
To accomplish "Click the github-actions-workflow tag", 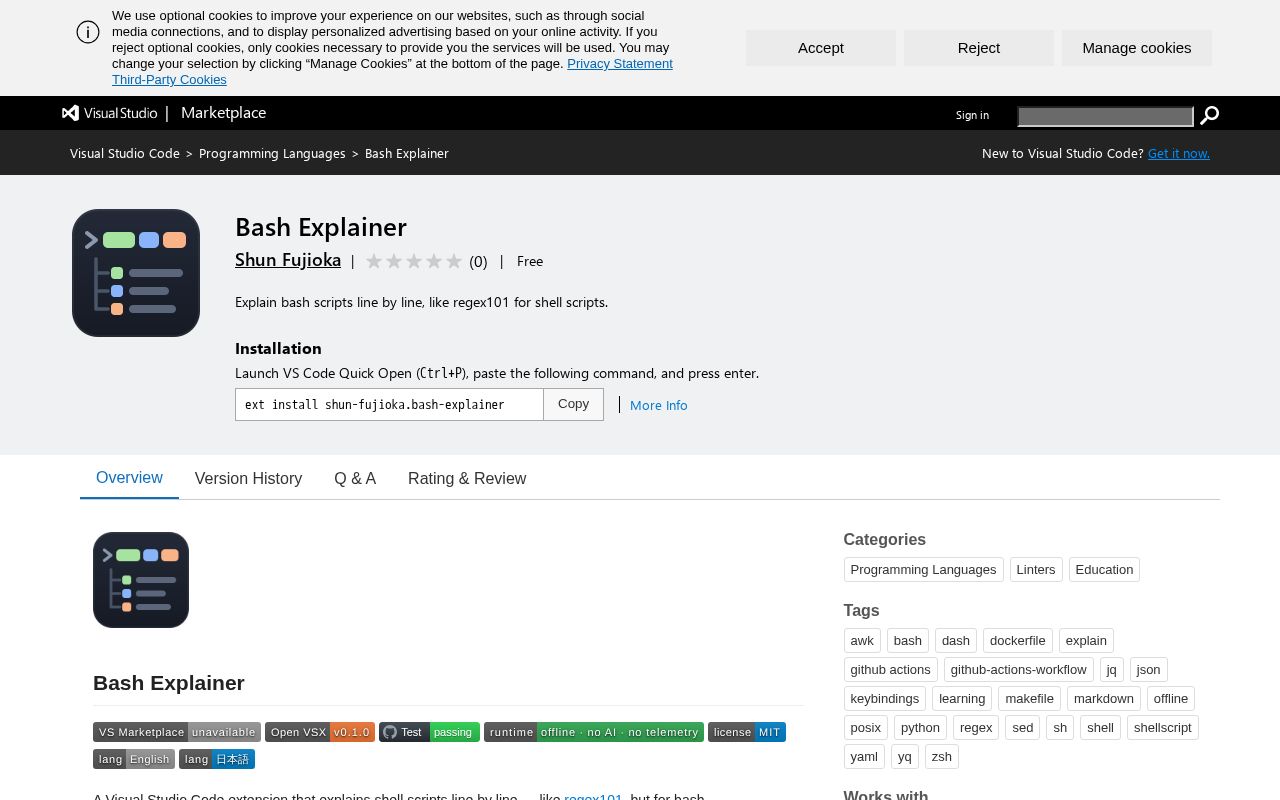I will (1018, 670).
